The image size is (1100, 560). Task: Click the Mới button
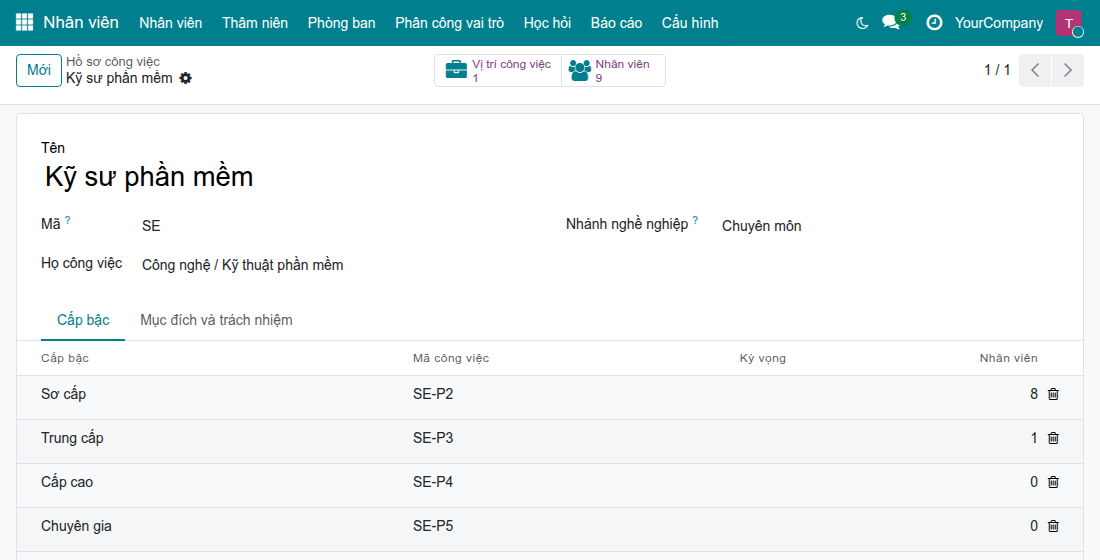[39, 70]
